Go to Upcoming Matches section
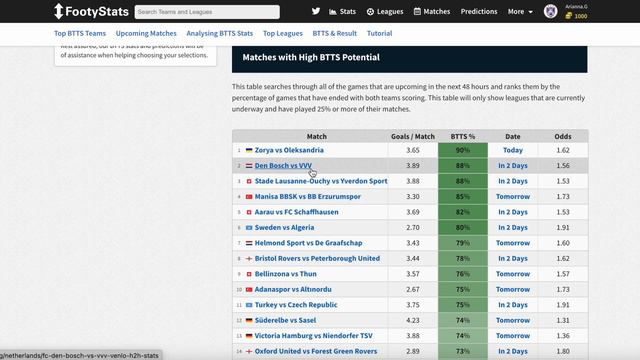 (146, 33)
